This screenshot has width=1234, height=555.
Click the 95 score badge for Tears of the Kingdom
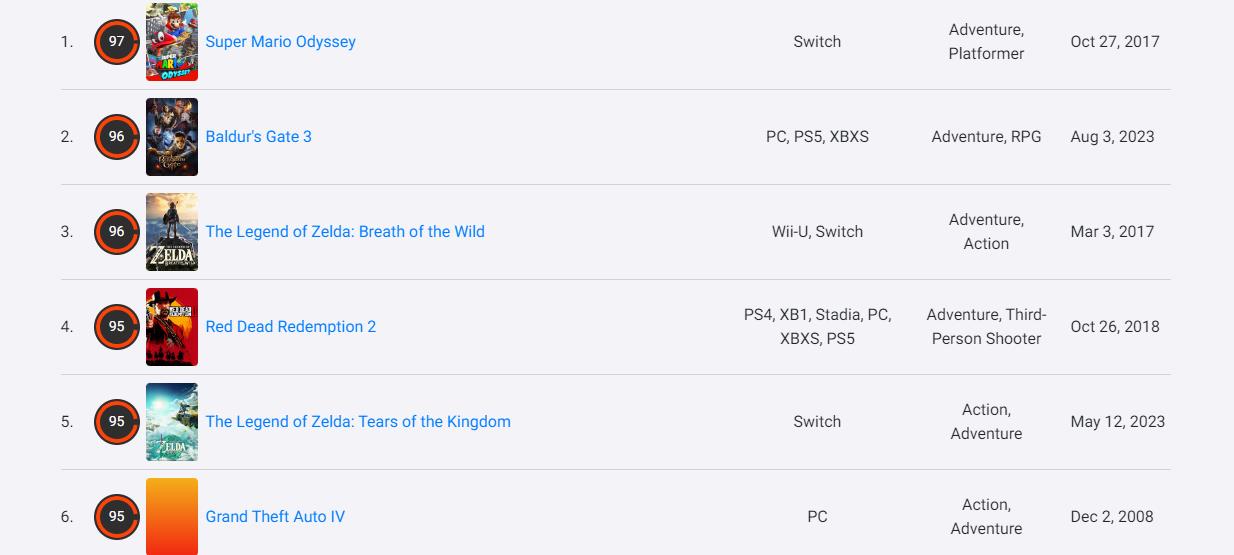[116, 422]
